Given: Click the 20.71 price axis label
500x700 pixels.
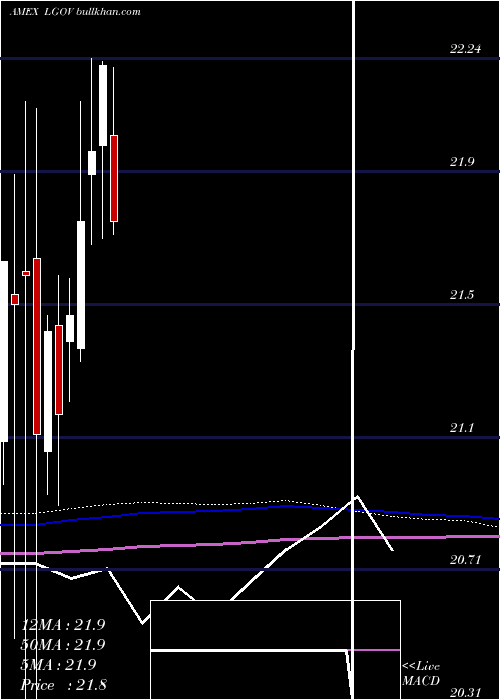Looking at the screenshot, I should [x=465, y=559].
